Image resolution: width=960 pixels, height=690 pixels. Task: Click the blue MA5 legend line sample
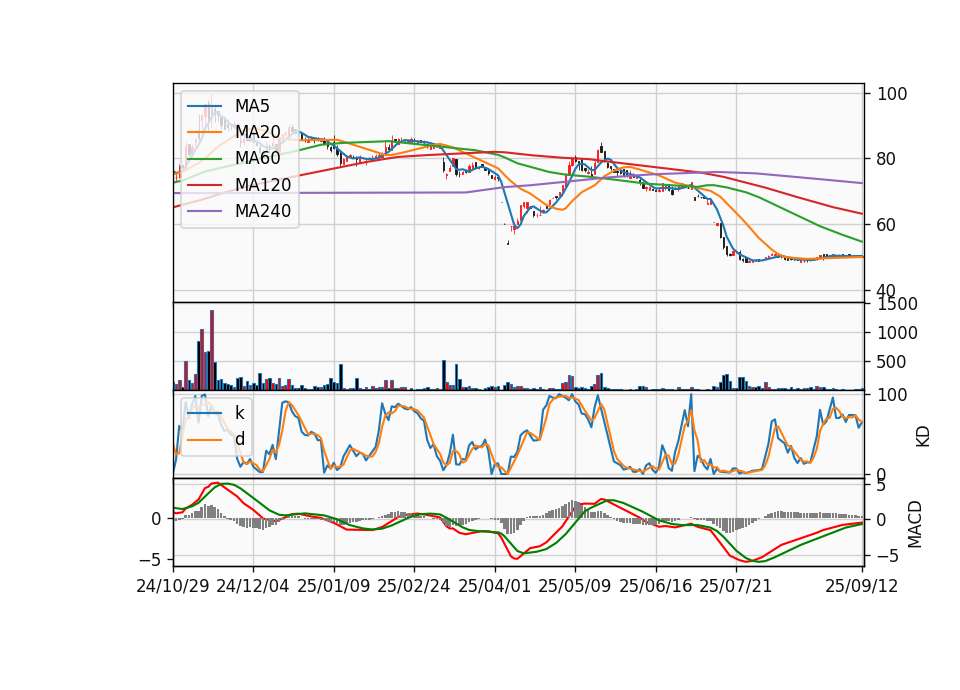pos(204,106)
